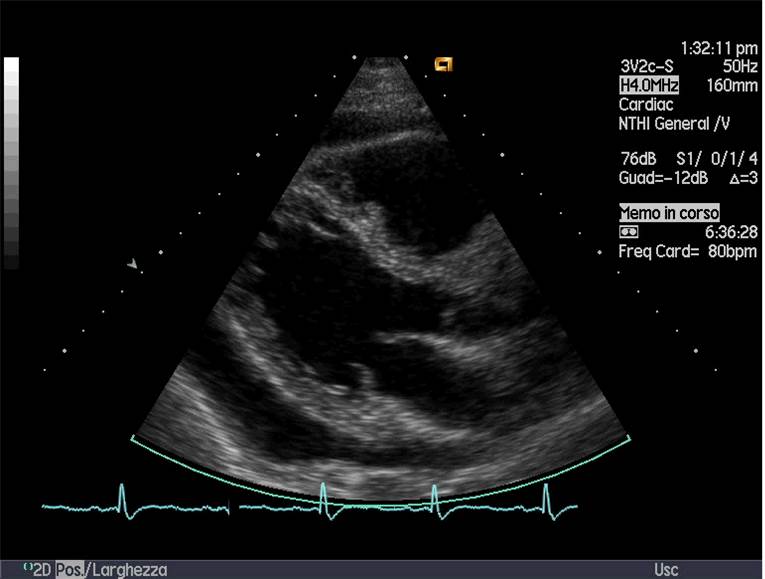Click the first QRS complex on ECG trace
This screenshot has width=765, height=579.
(122, 500)
